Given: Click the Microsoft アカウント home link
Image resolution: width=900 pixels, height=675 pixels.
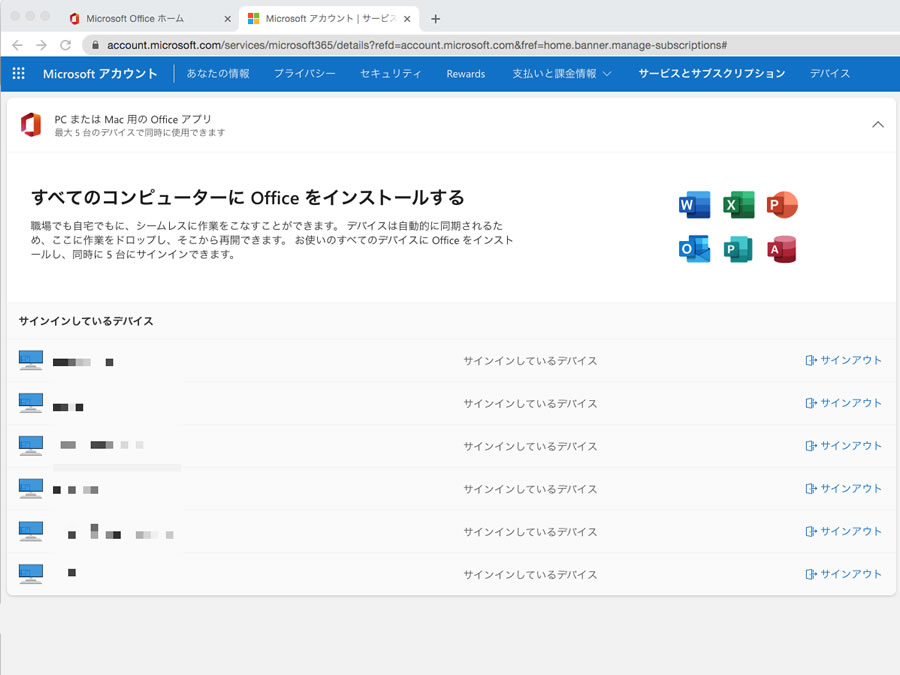Looking at the screenshot, I should pos(100,73).
